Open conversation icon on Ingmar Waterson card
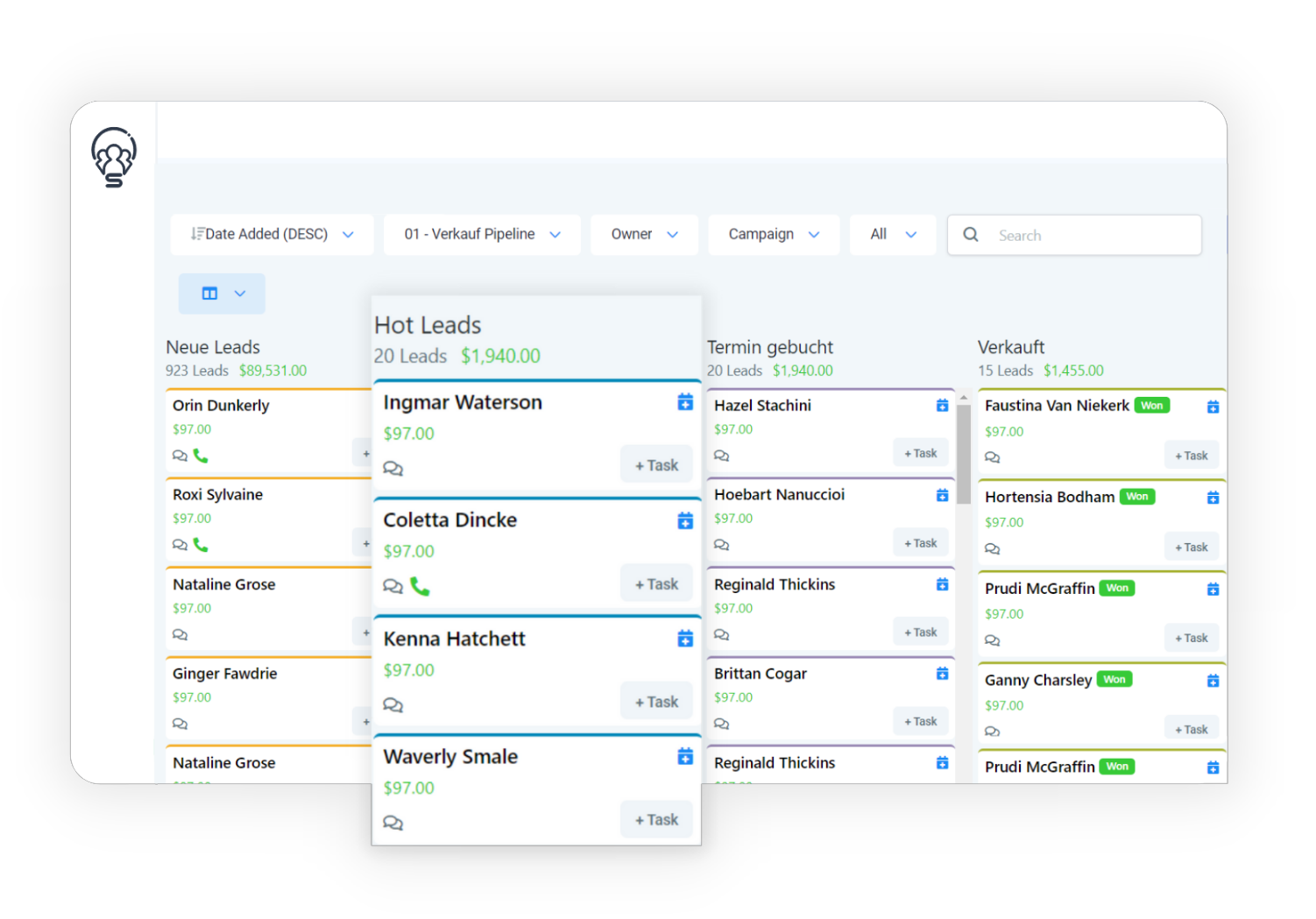Screen dimensions: 1316x919 click(393, 469)
